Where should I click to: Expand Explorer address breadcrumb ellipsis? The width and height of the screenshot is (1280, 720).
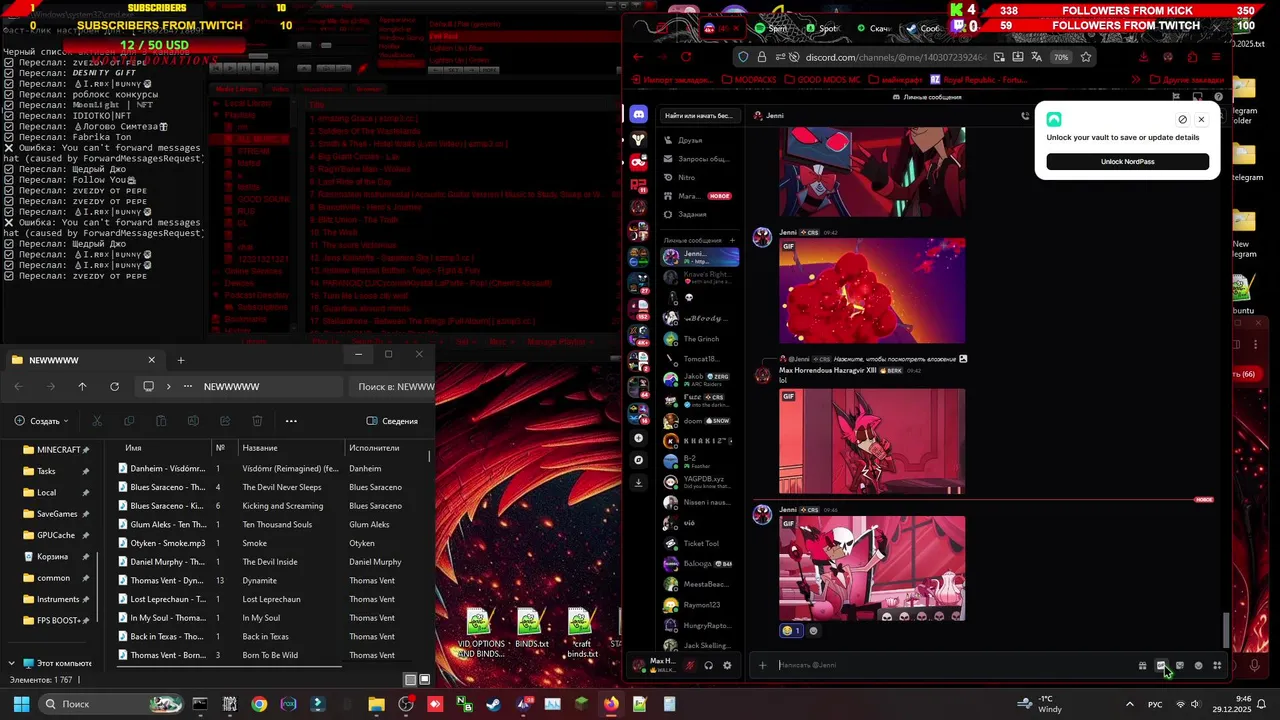pos(188,386)
